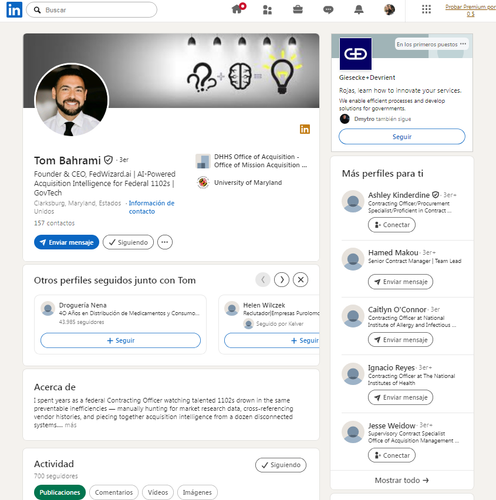
Task: Click the verification badge beside Tom Bahrami
Action: (108, 160)
